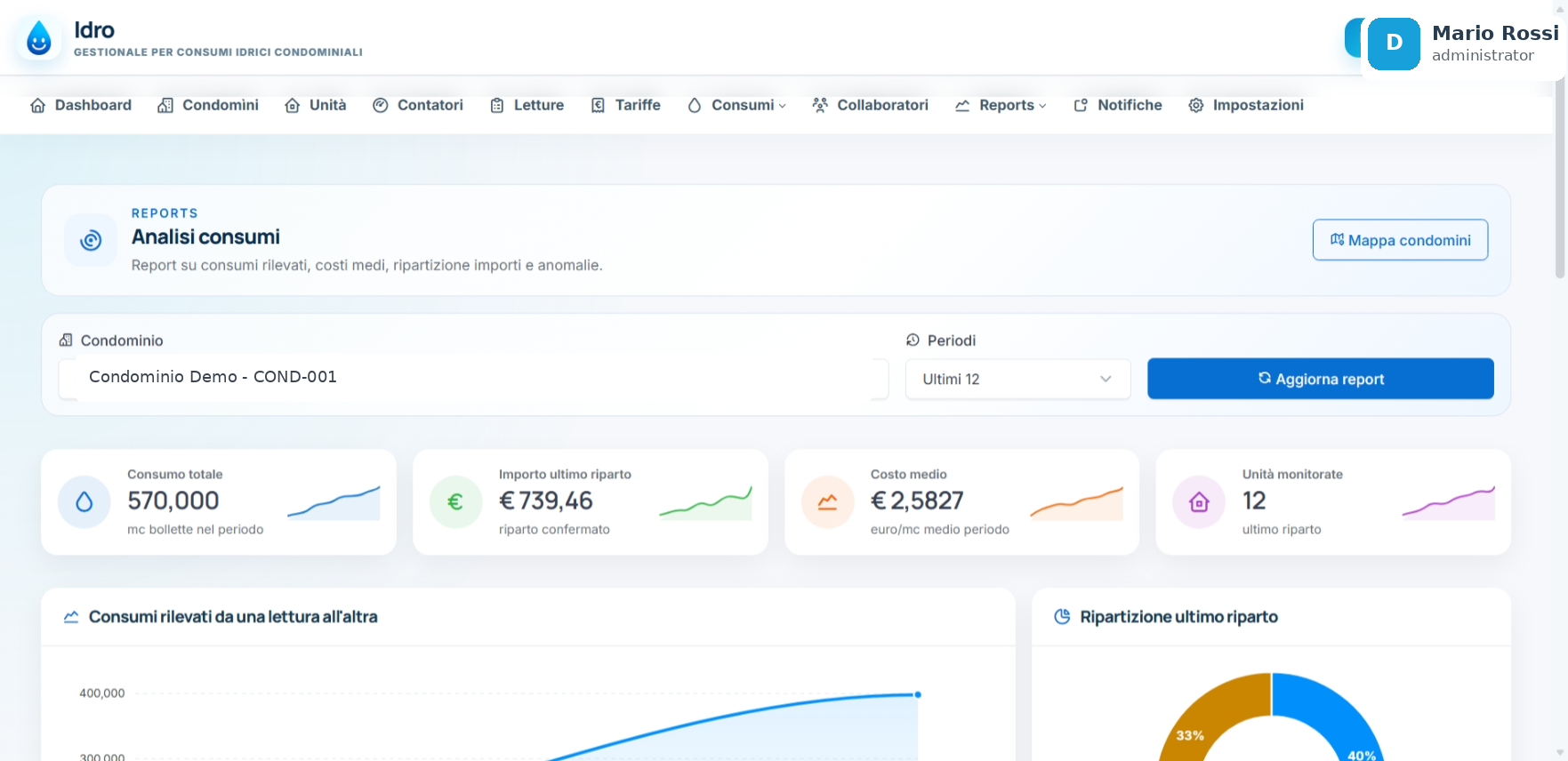Image resolution: width=1568 pixels, height=761 pixels.
Task: Navigate to Letture
Action: click(527, 105)
